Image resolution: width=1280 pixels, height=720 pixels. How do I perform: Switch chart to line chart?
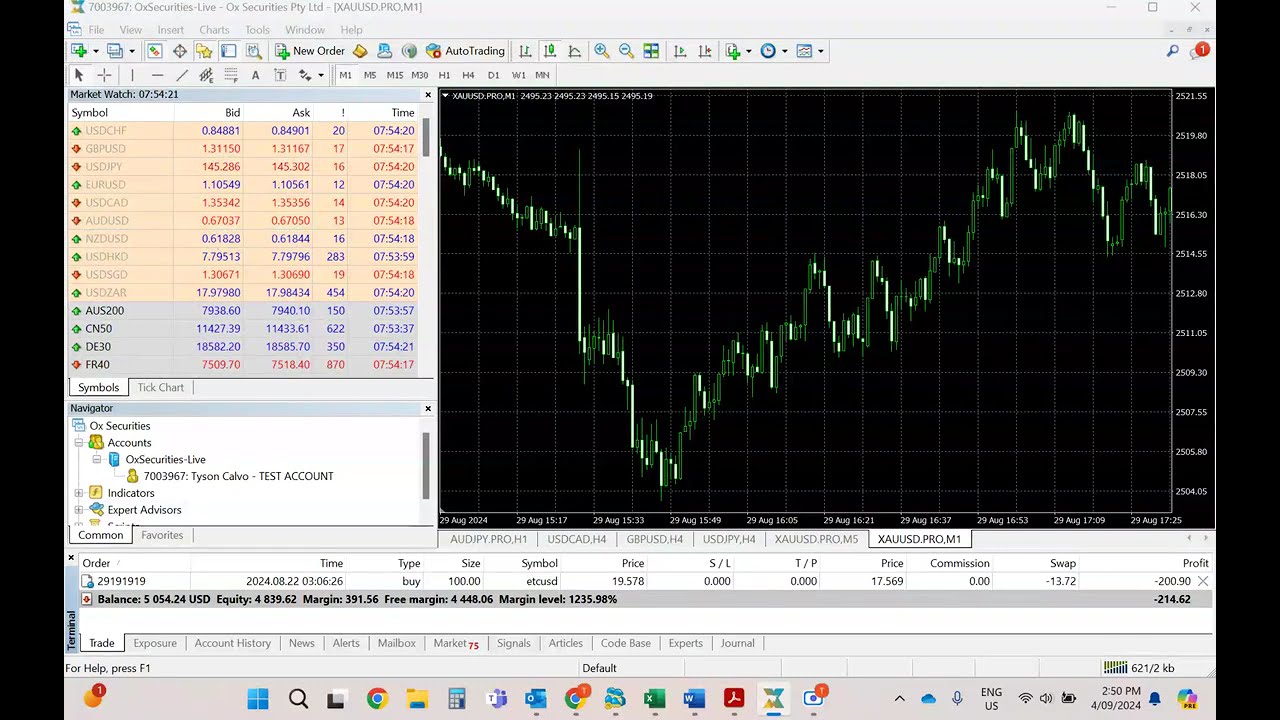(x=575, y=51)
